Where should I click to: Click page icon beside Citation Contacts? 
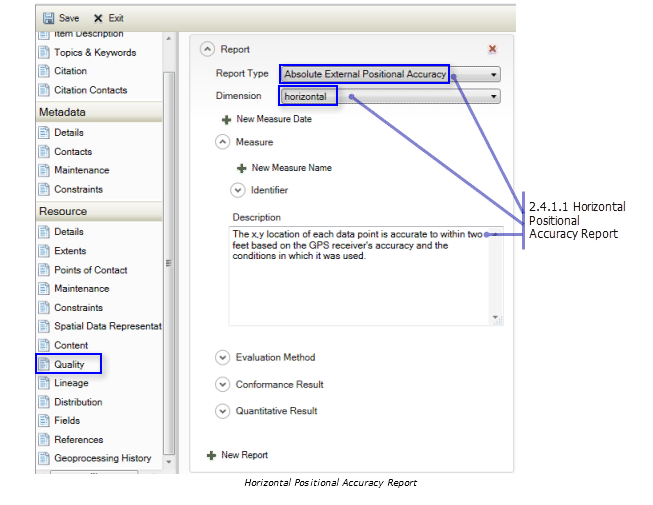(x=44, y=90)
